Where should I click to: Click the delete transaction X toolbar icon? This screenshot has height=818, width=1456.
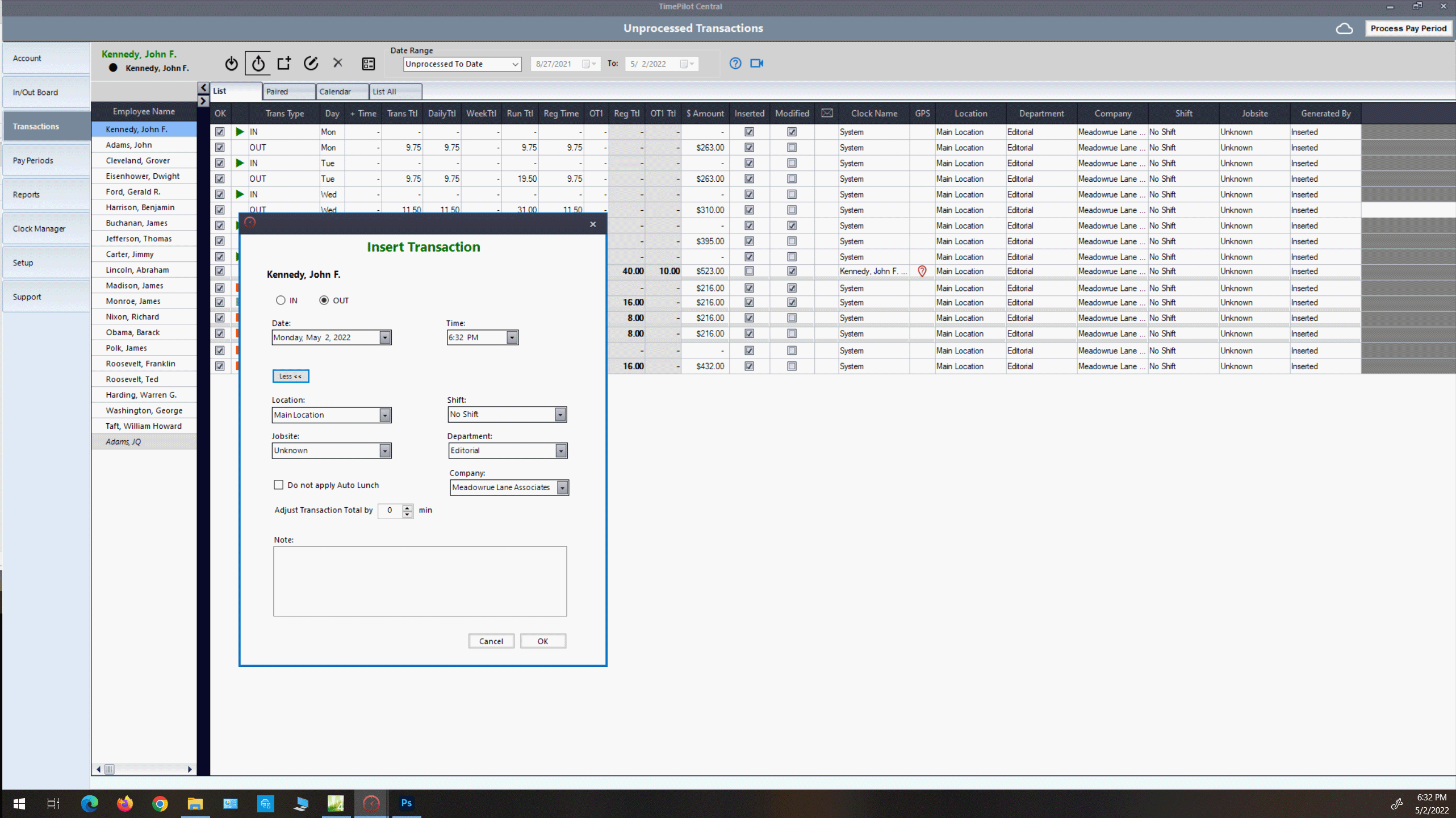[338, 63]
